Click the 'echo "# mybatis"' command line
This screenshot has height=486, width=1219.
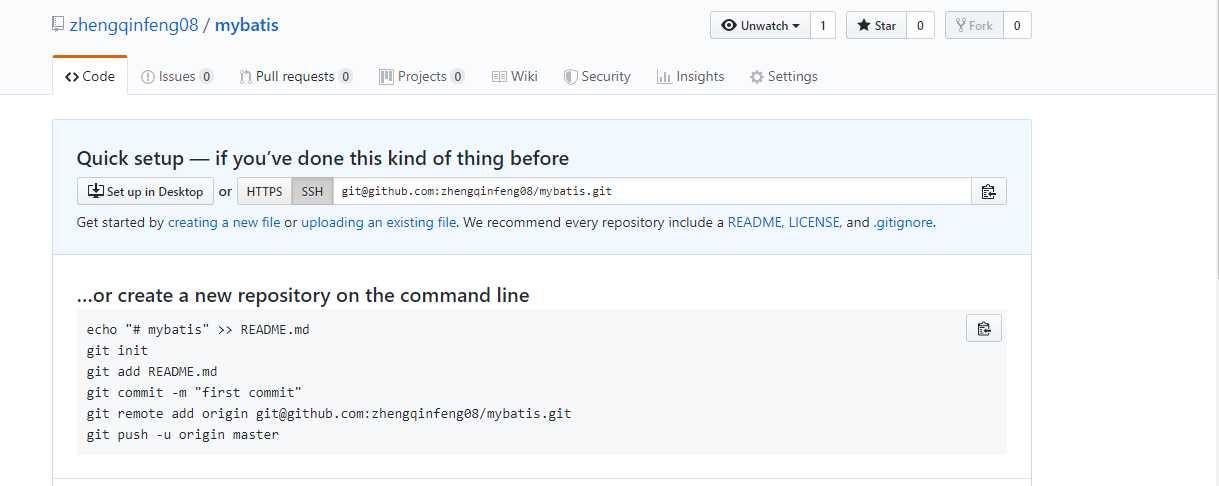198,330
